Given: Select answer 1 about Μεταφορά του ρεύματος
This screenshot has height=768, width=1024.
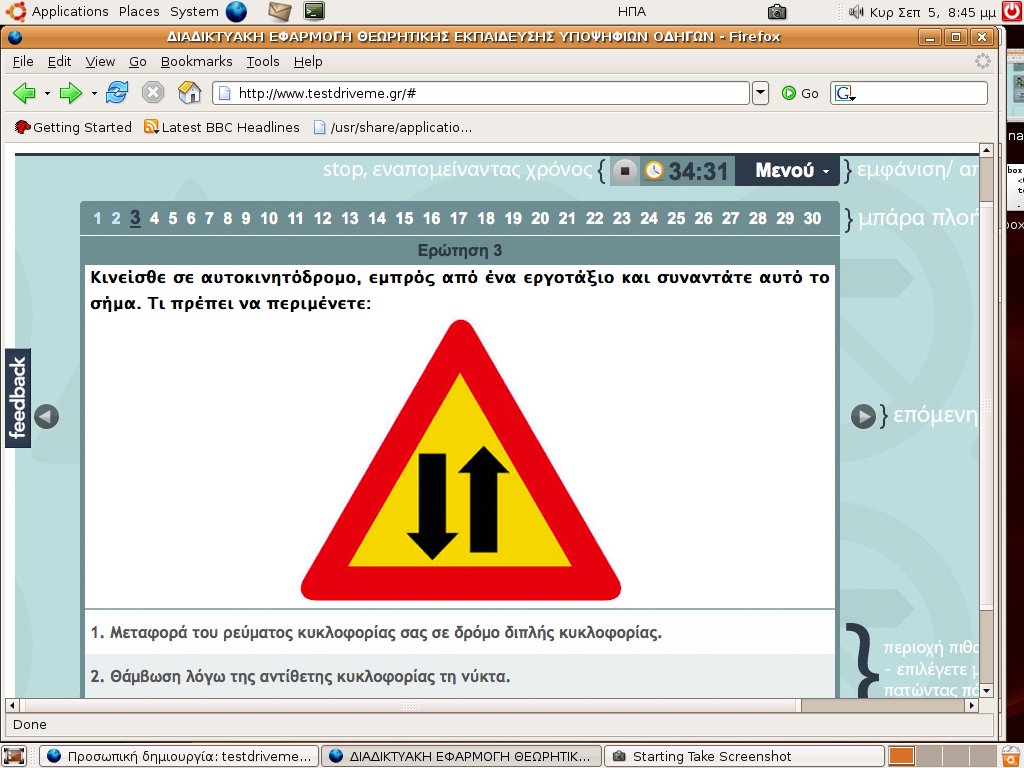Looking at the screenshot, I should click(460, 632).
